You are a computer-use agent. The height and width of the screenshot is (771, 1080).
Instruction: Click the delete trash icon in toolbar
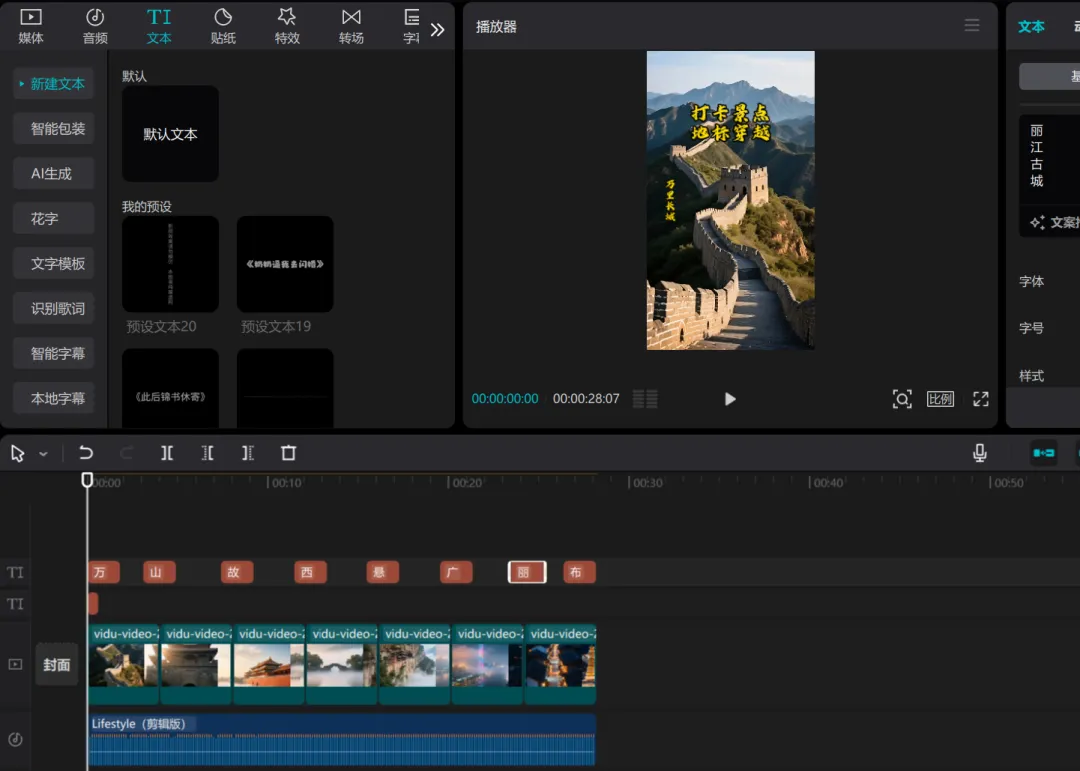point(289,453)
